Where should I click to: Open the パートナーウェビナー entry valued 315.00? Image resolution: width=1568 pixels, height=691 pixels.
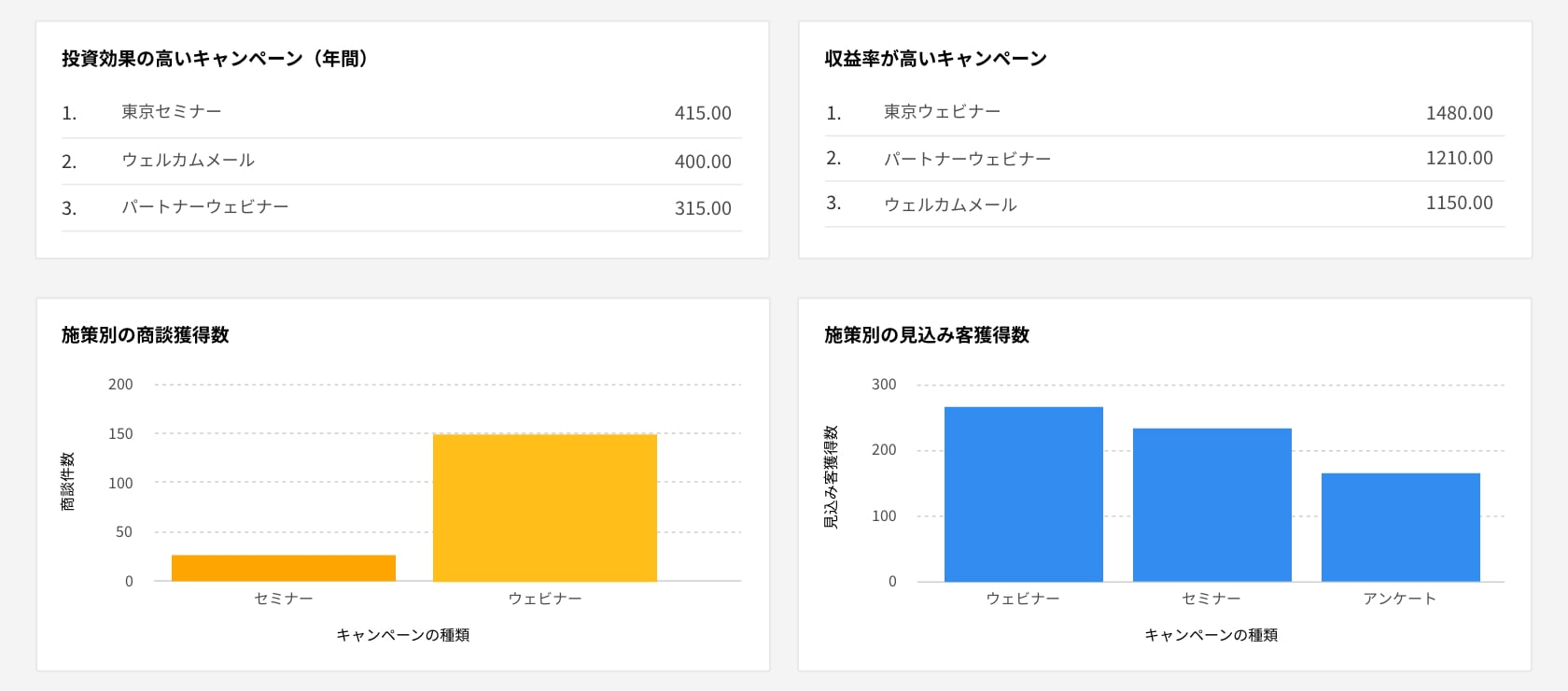[x=205, y=207]
